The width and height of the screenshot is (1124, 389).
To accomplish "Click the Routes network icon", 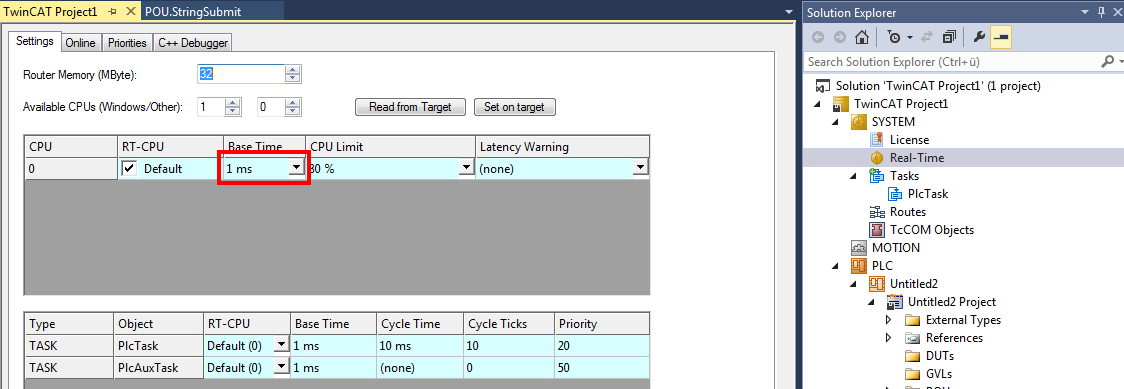I will (876, 212).
